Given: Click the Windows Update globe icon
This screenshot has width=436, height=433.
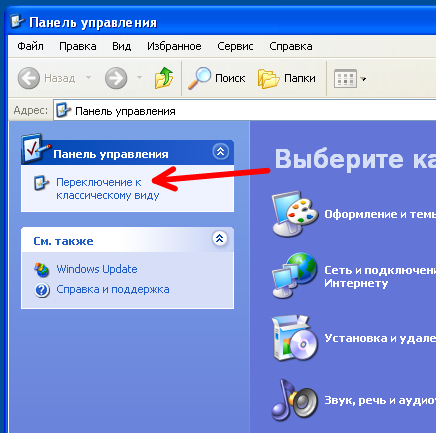Looking at the screenshot, I should (42, 270).
